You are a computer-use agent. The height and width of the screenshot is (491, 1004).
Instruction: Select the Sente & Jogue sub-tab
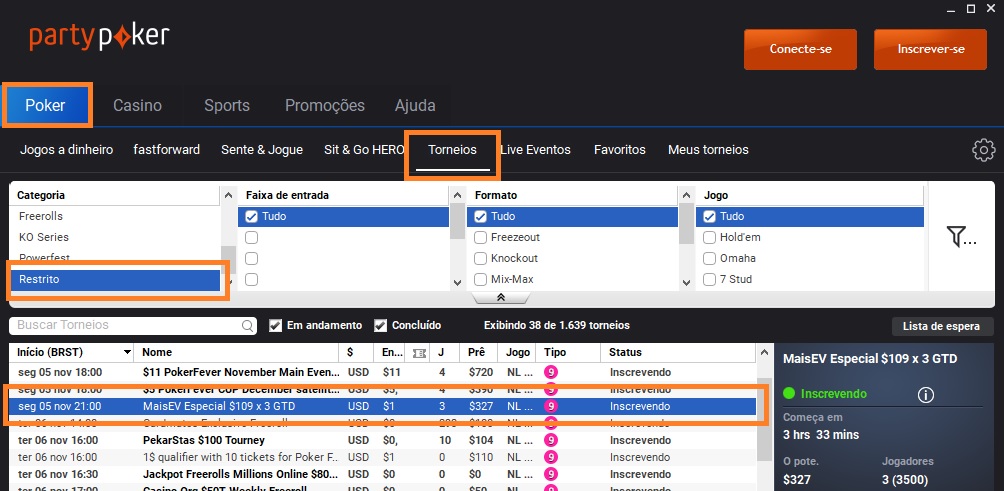pos(262,150)
